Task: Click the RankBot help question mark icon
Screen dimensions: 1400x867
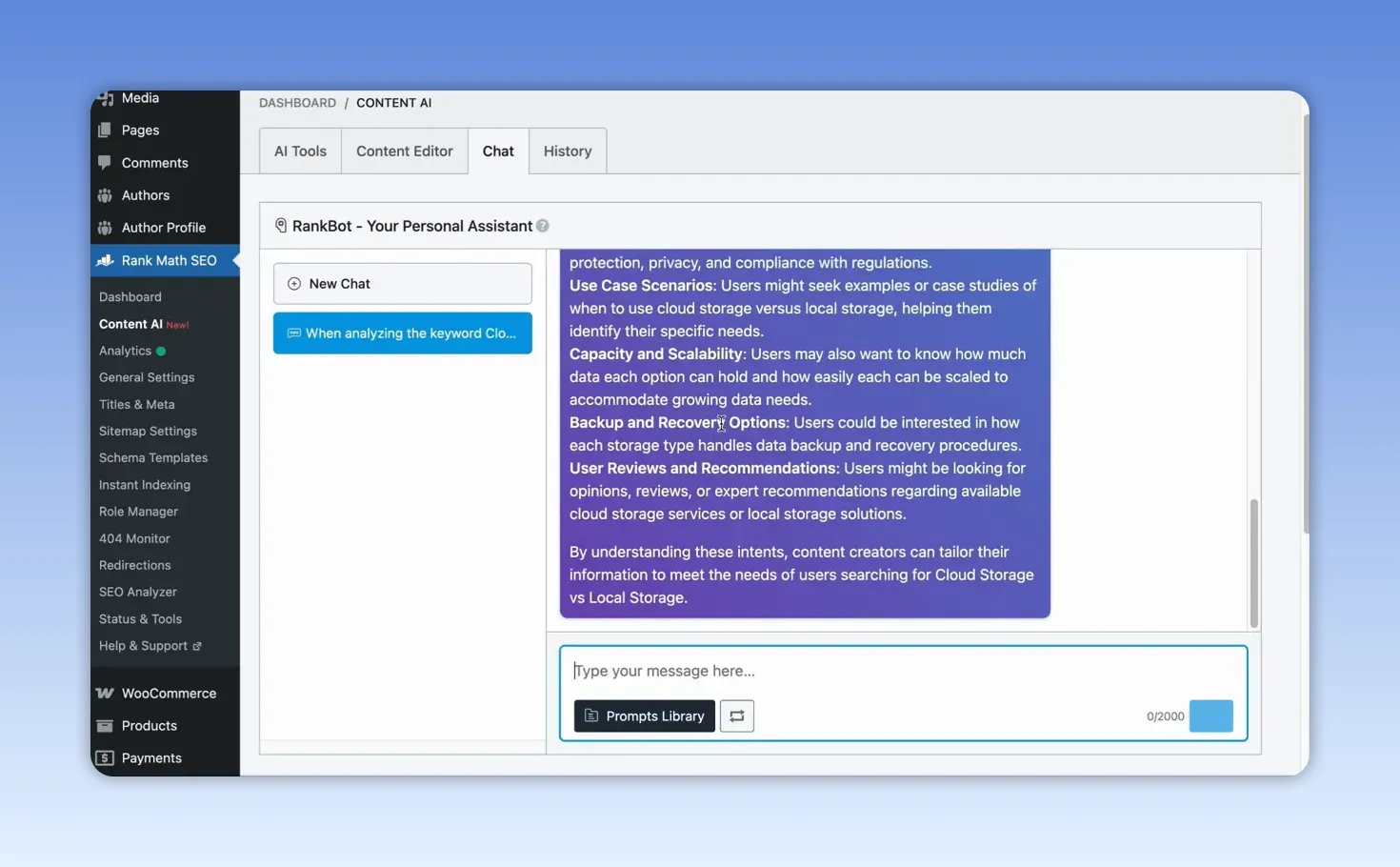Action: pos(543,226)
